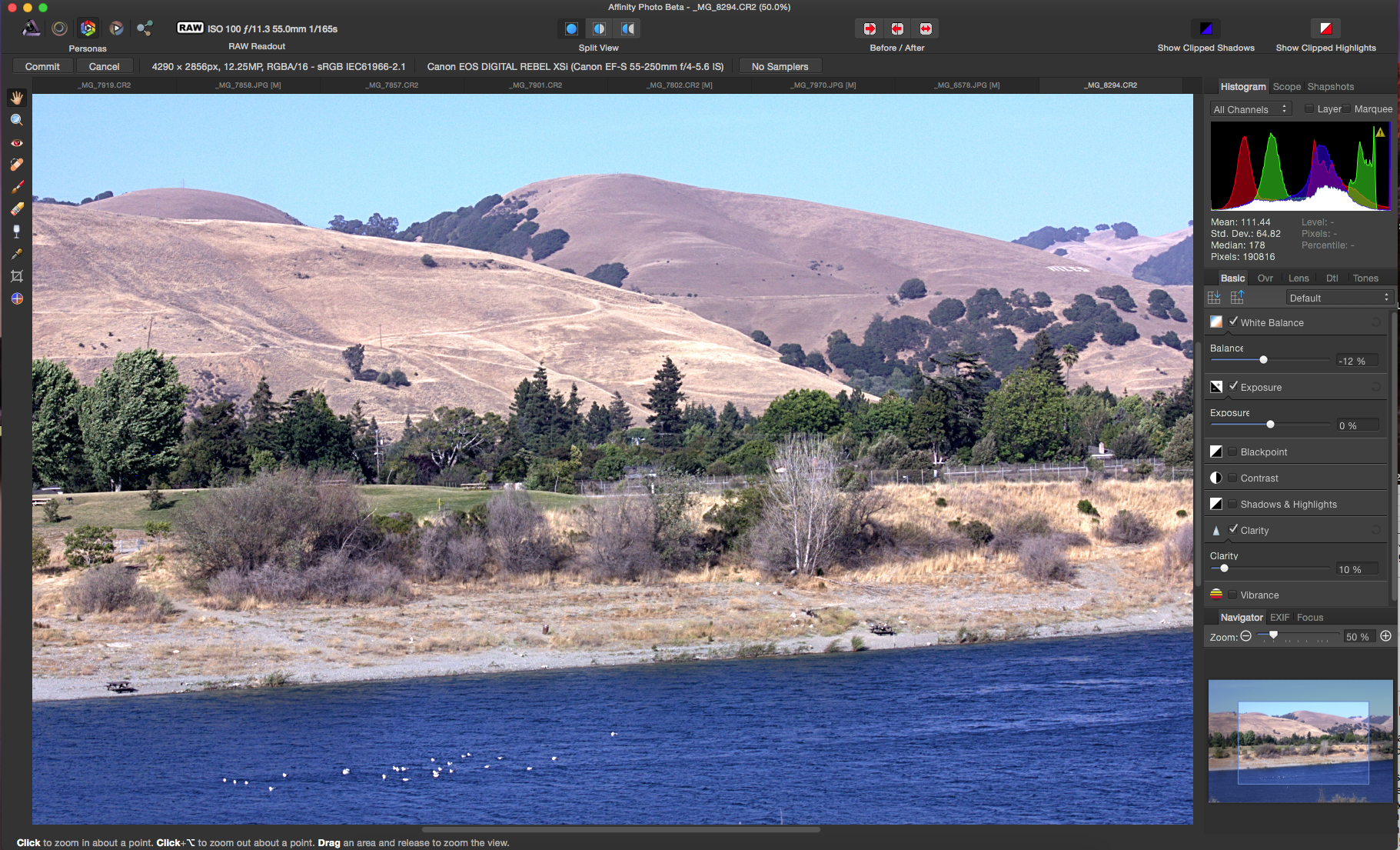Click the No Samplers button
The height and width of the screenshot is (850, 1400).
pos(780,67)
